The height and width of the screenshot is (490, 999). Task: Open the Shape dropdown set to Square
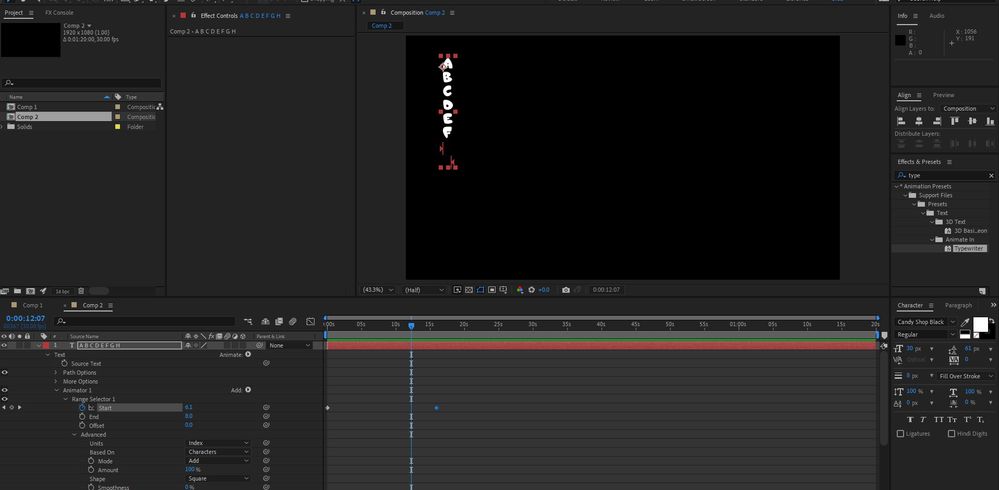[x=219, y=479]
